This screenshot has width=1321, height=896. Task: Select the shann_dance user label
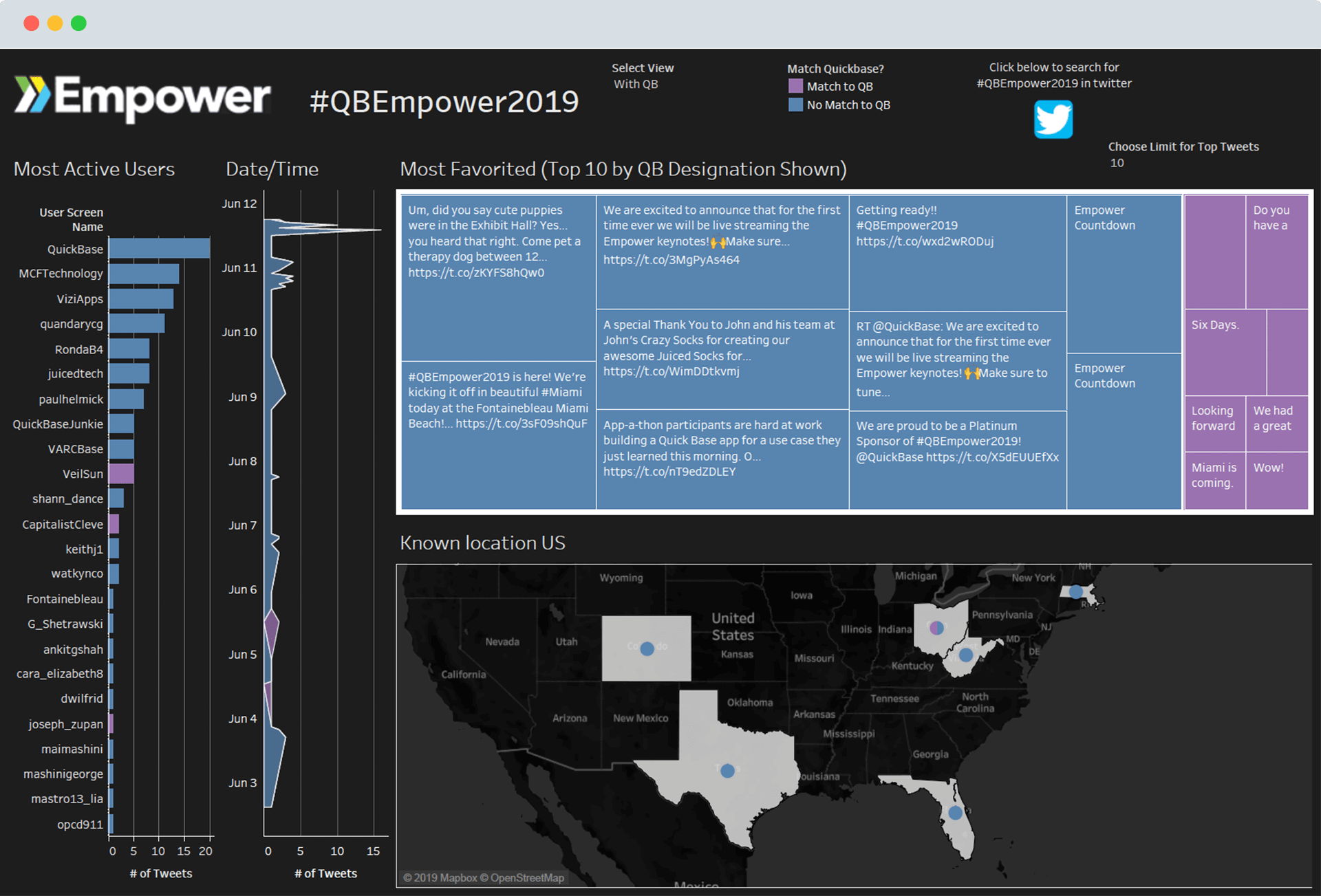pos(67,499)
